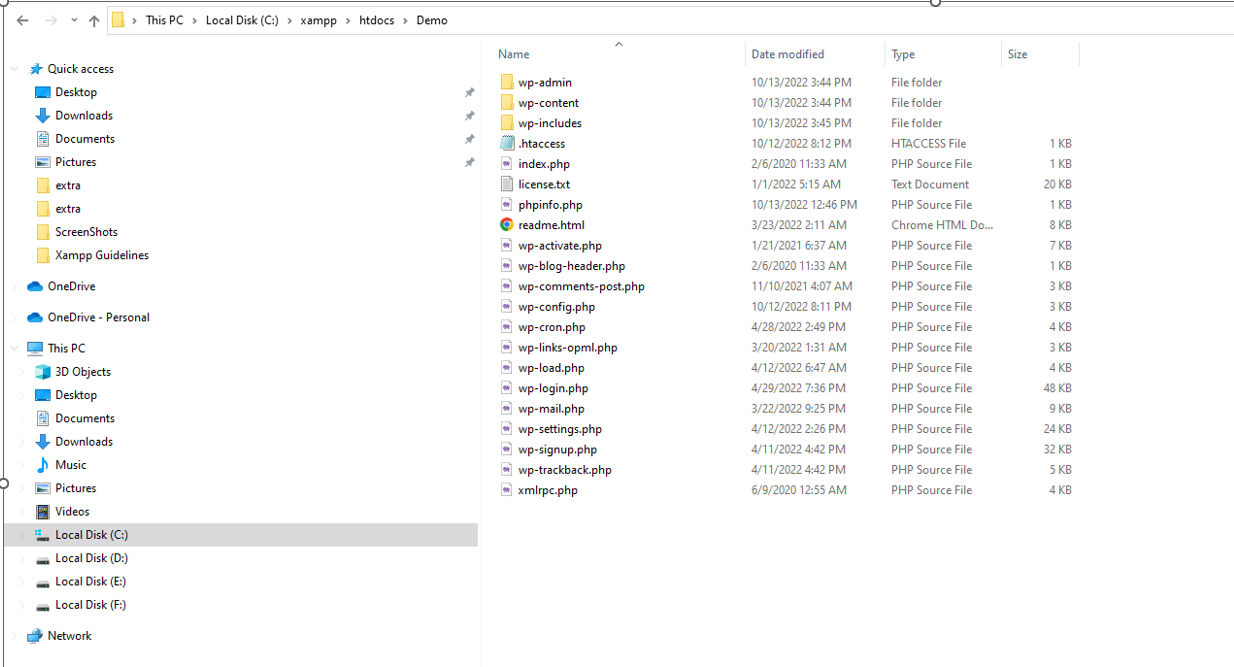Click the Forward navigation arrow
Image resolution: width=1234 pixels, height=667 pixels.
pos(51,20)
